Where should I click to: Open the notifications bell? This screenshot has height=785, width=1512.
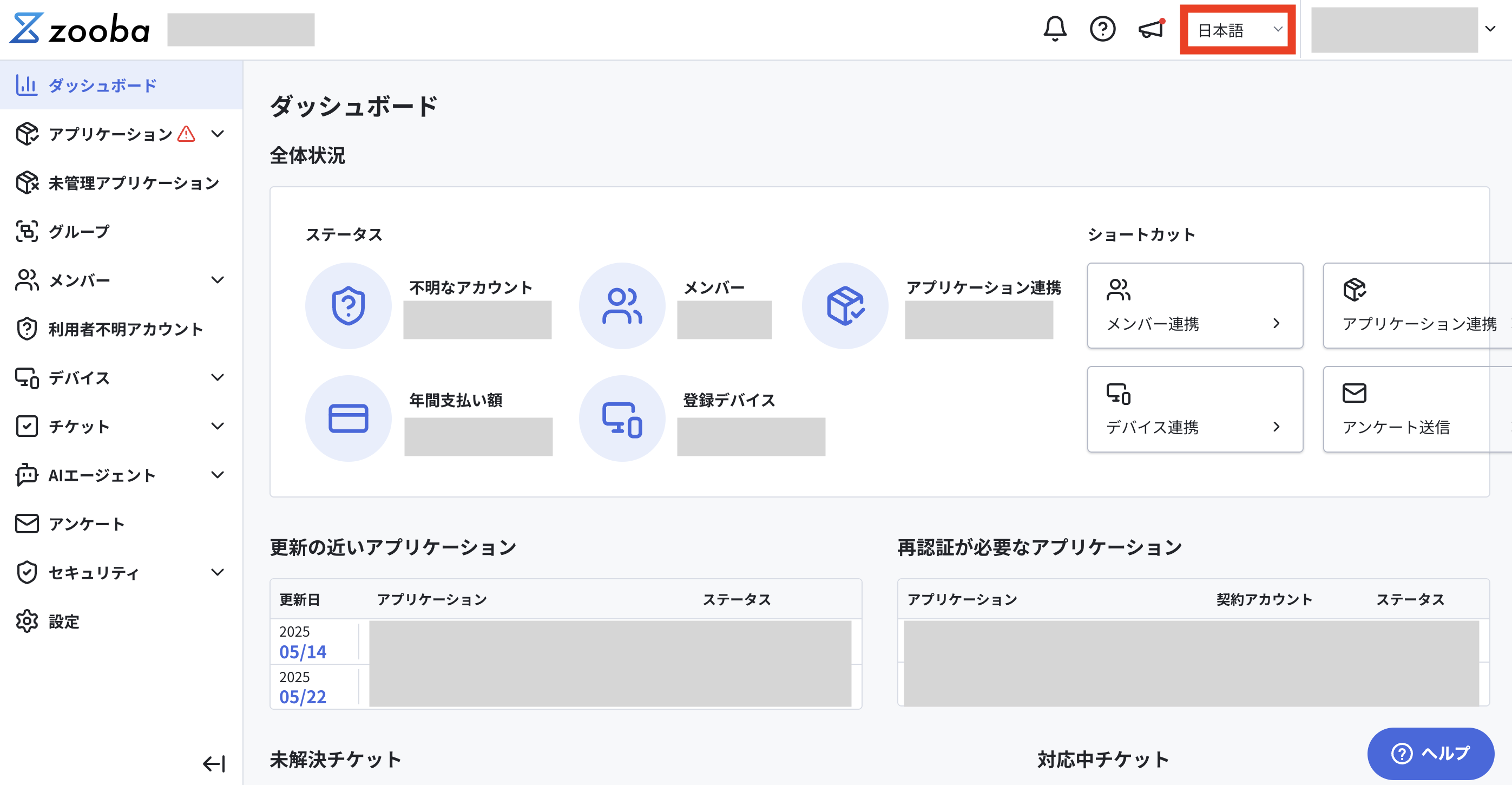click(1055, 29)
